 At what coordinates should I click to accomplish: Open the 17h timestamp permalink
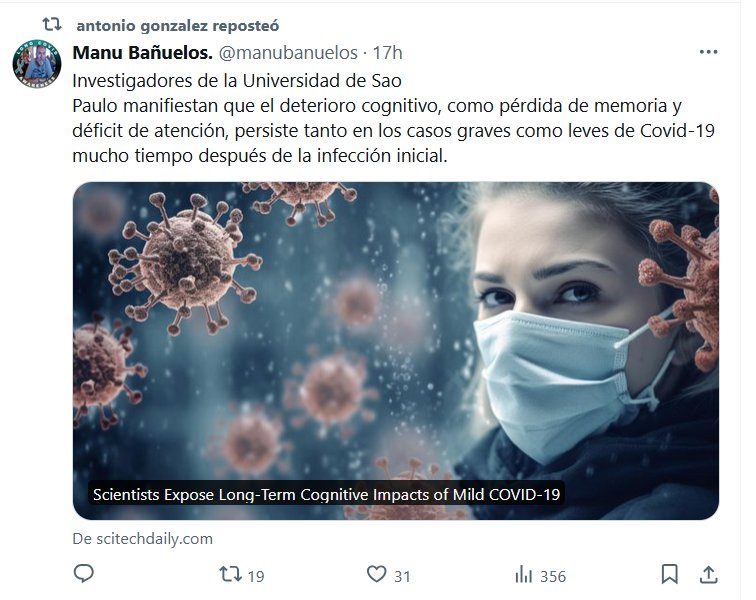click(x=387, y=53)
